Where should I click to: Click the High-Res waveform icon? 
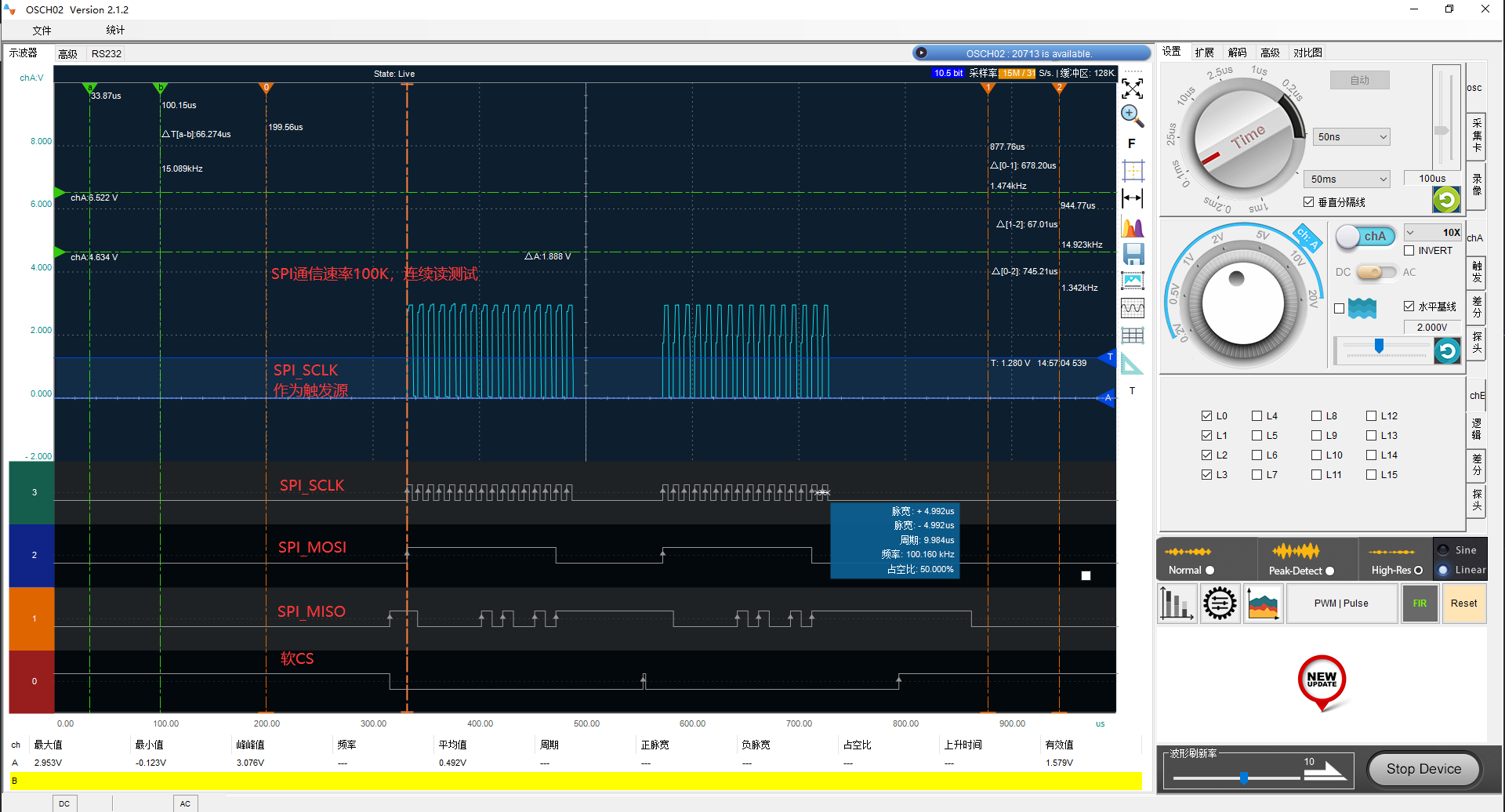point(1391,552)
